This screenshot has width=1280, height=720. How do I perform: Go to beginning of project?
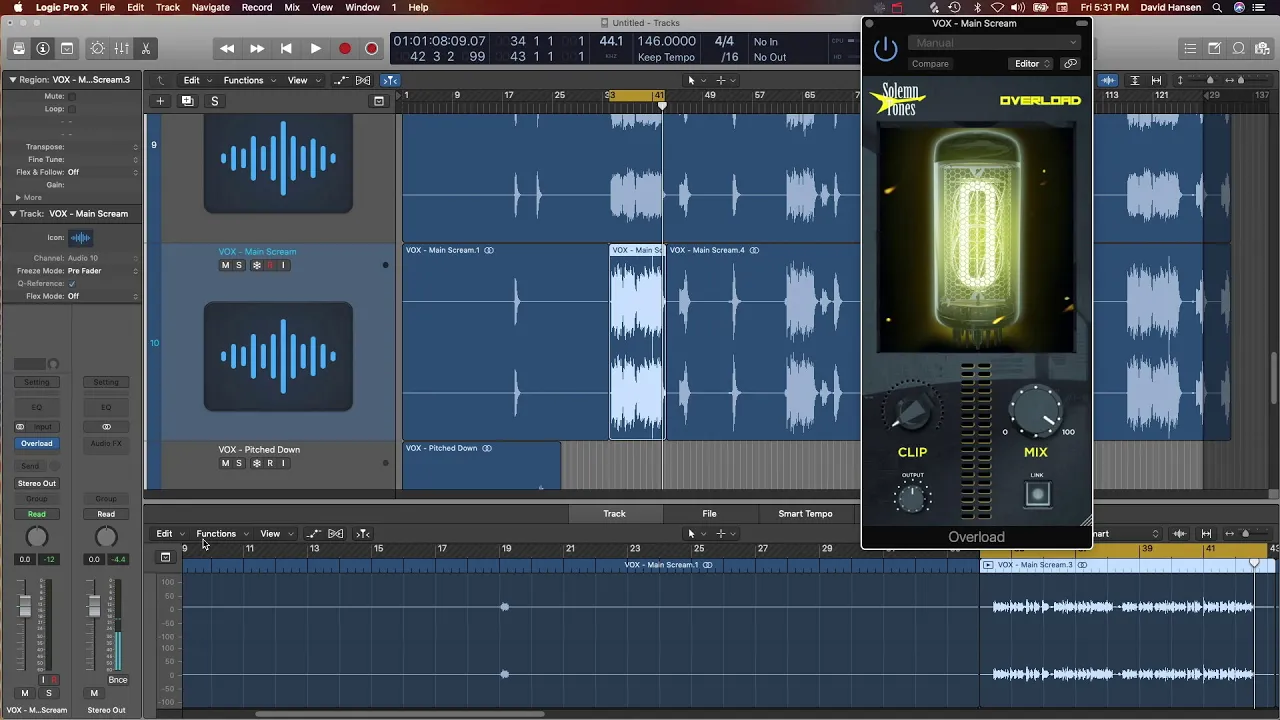[286, 48]
